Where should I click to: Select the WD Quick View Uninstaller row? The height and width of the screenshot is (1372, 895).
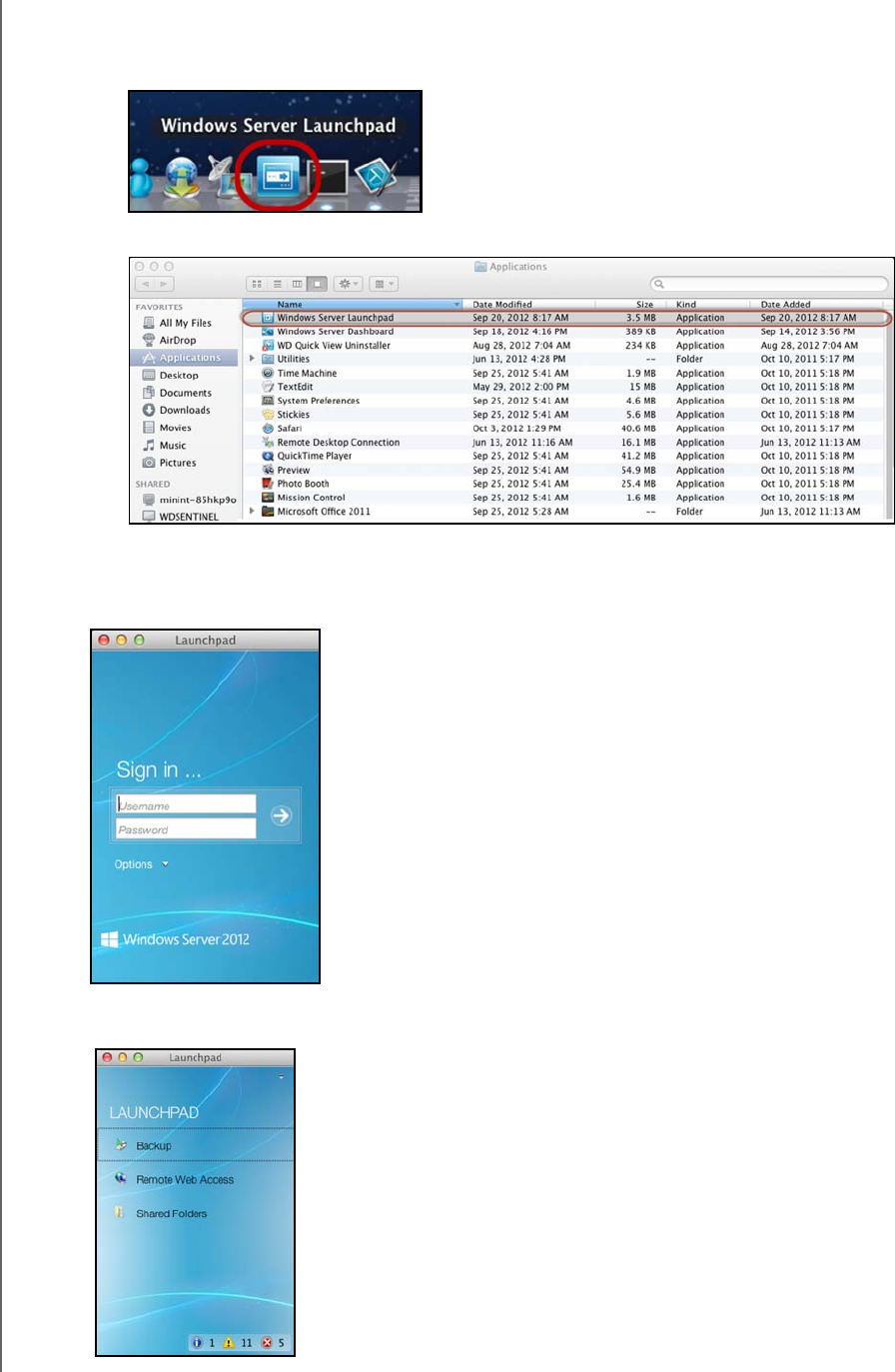(564, 346)
